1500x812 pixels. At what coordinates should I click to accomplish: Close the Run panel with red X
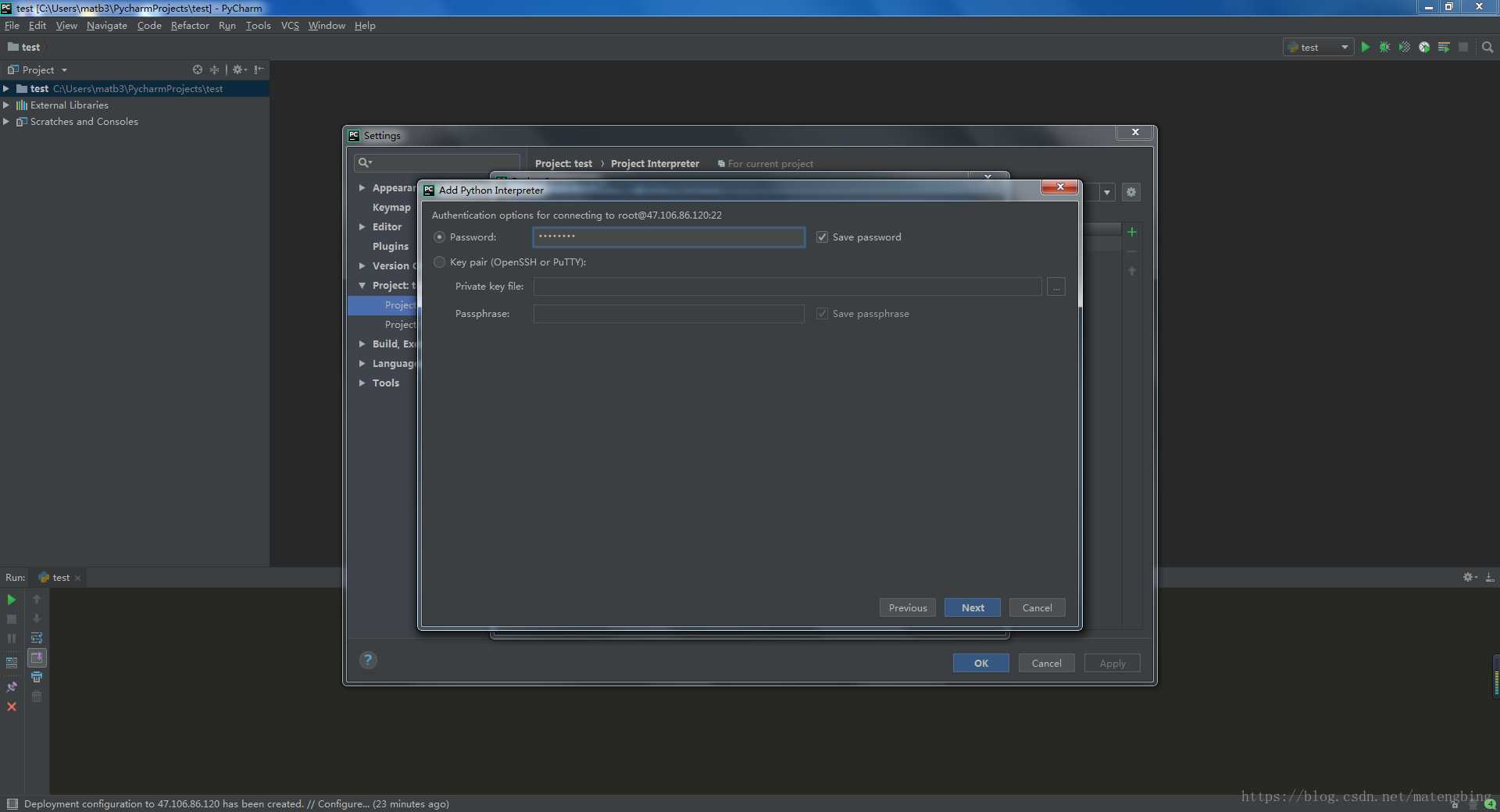pyautogui.click(x=12, y=707)
